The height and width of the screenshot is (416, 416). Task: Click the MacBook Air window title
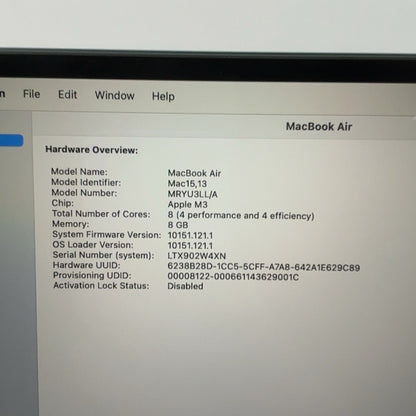(319, 127)
